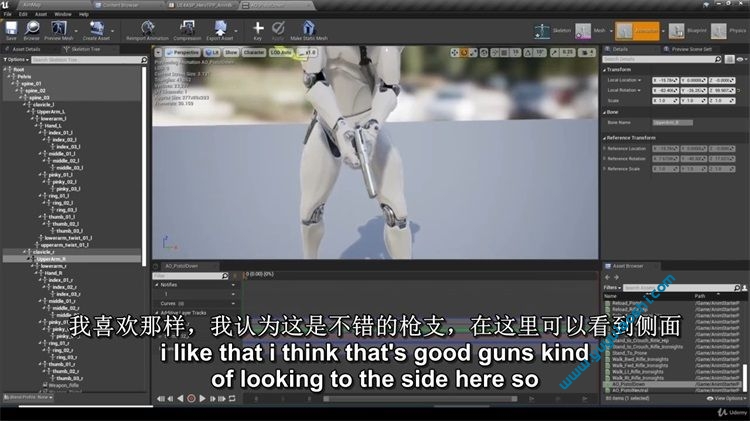The width and height of the screenshot is (750, 421).
Task: Collapse the Reference Transform section
Action: click(604, 138)
